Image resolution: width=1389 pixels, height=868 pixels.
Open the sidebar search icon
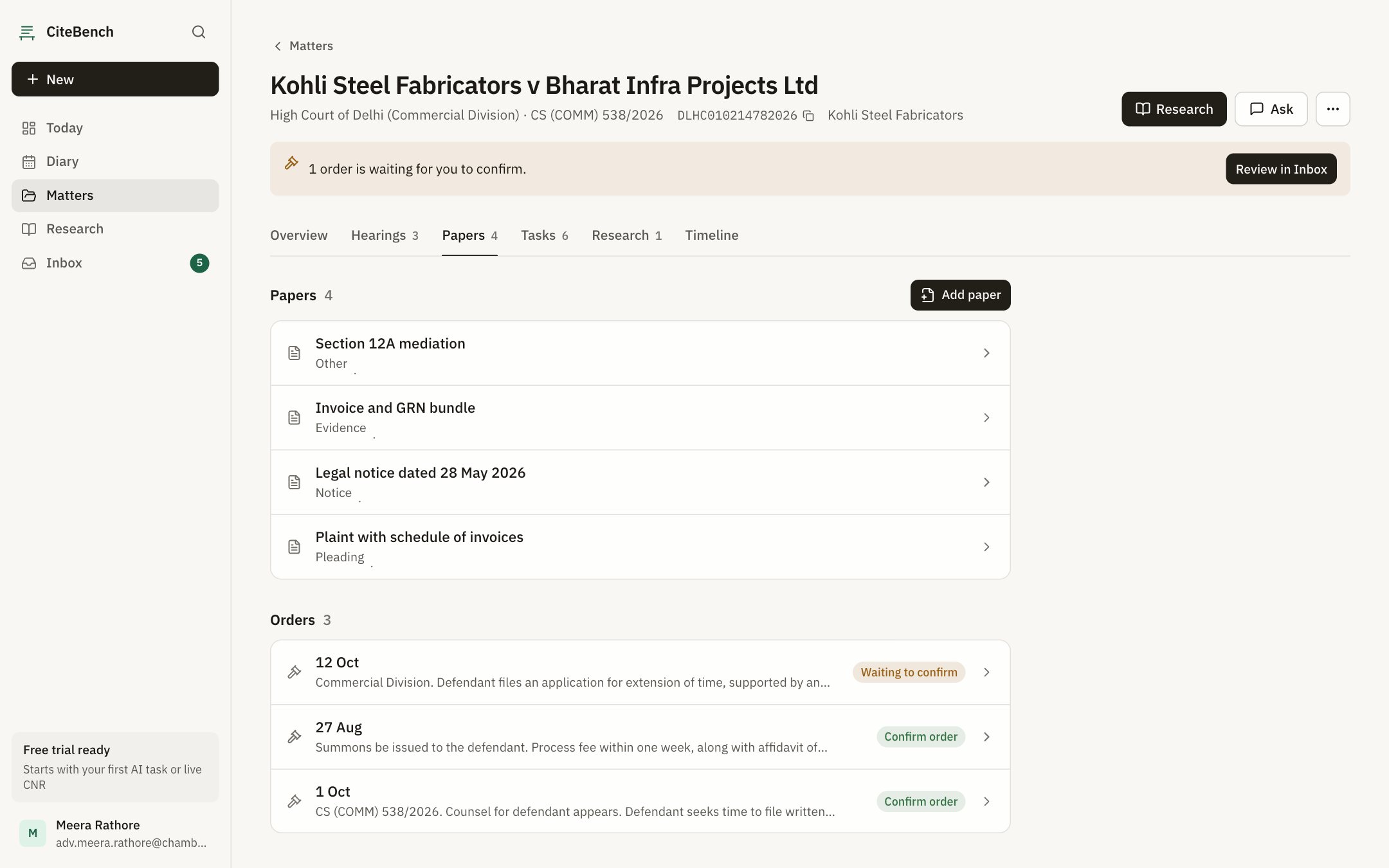[x=199, y=32]
